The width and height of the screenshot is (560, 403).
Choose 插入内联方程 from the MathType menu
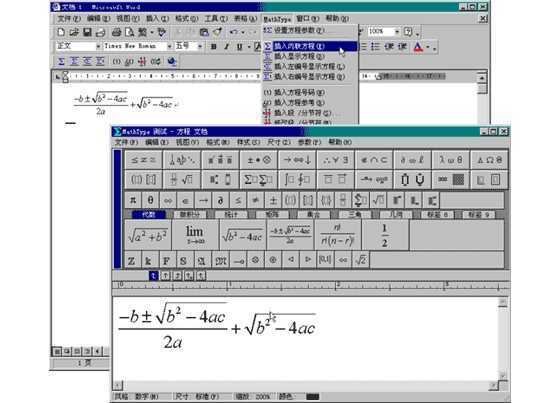pos(310,46)
